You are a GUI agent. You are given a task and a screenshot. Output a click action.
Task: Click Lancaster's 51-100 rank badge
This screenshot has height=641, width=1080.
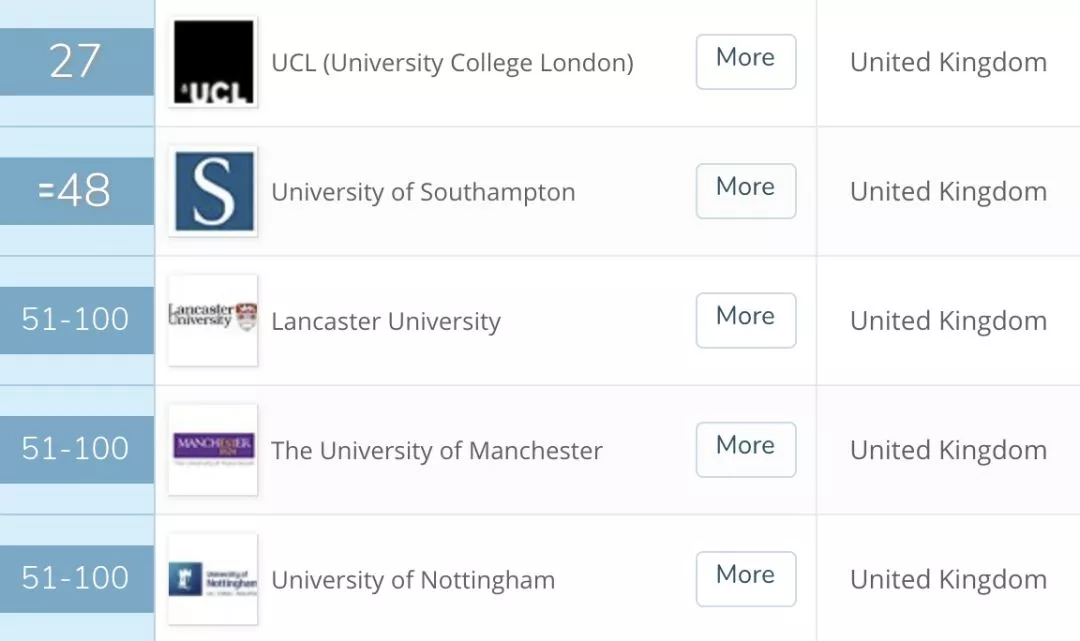76,320
